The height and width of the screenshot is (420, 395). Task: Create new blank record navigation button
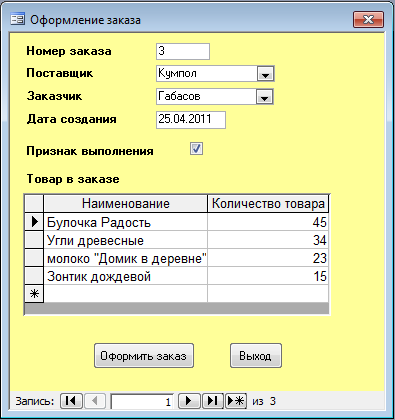tap(236, 401)
